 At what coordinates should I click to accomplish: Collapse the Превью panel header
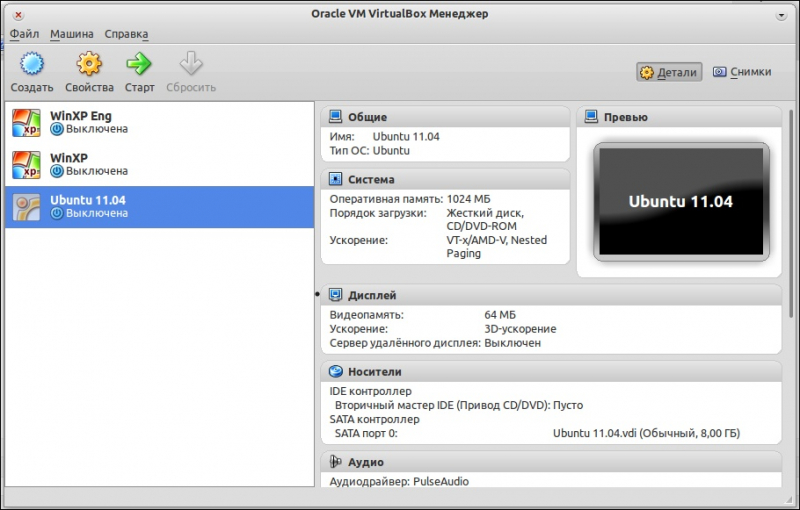click(625, 117)
